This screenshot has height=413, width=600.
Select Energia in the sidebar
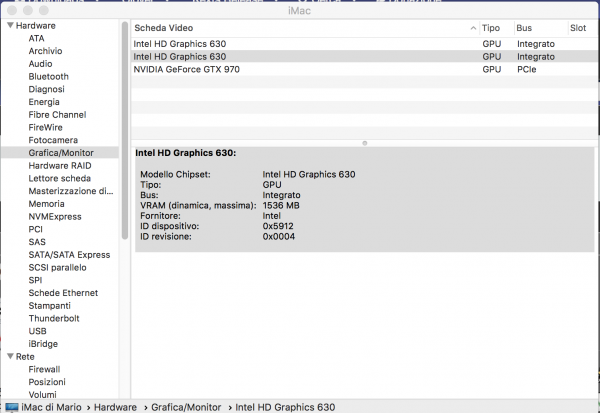pos(44,102)
